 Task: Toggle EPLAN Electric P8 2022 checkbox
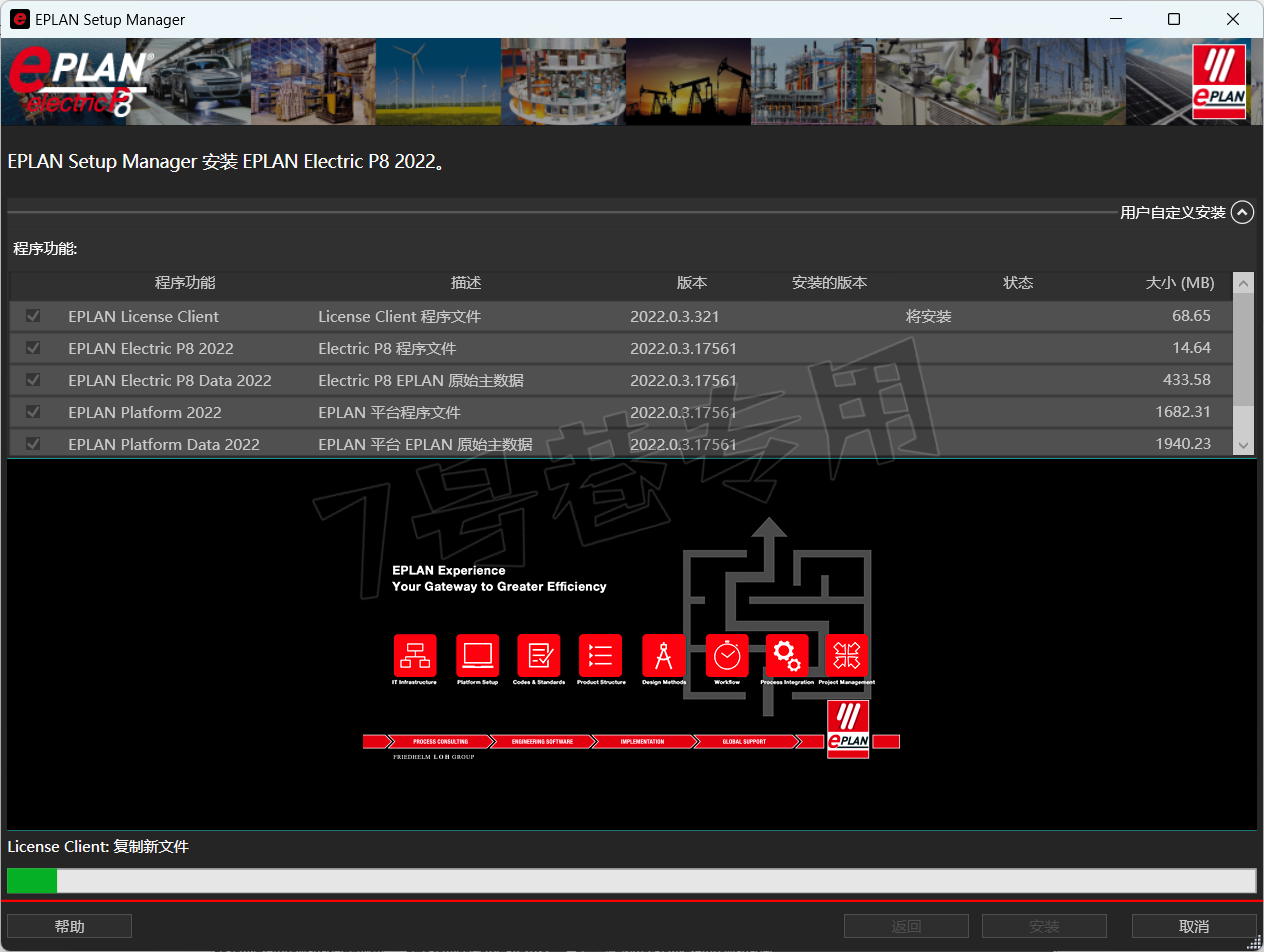coord(33,348)
